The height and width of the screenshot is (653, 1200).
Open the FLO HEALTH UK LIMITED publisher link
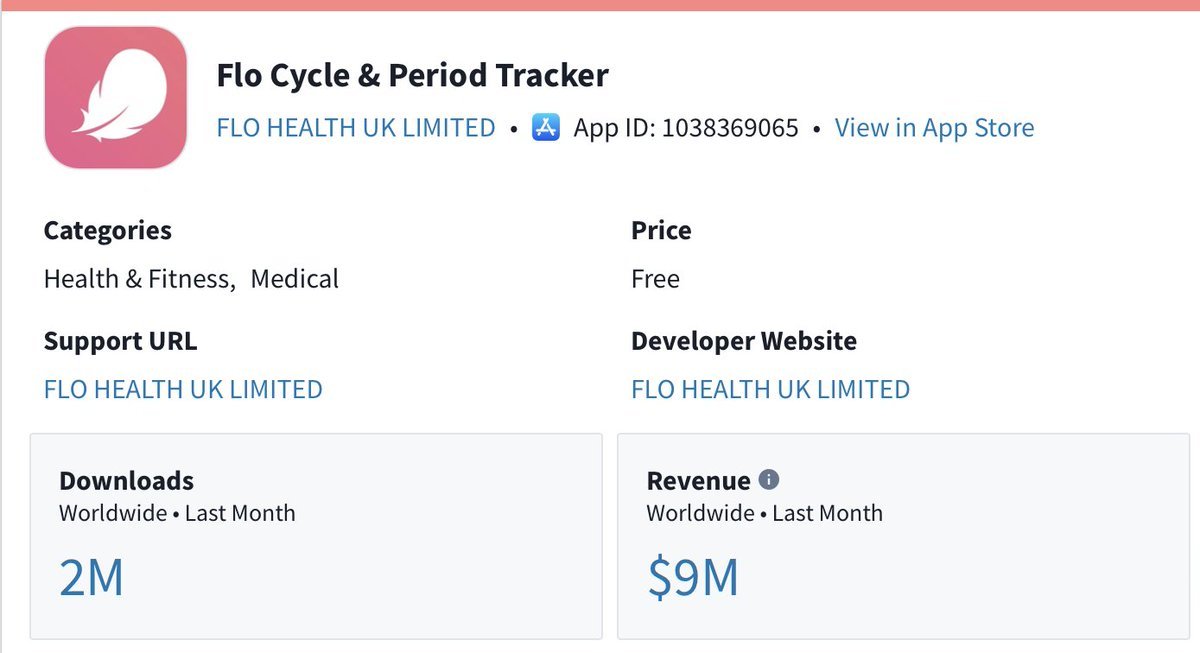(x=356, y=128)
